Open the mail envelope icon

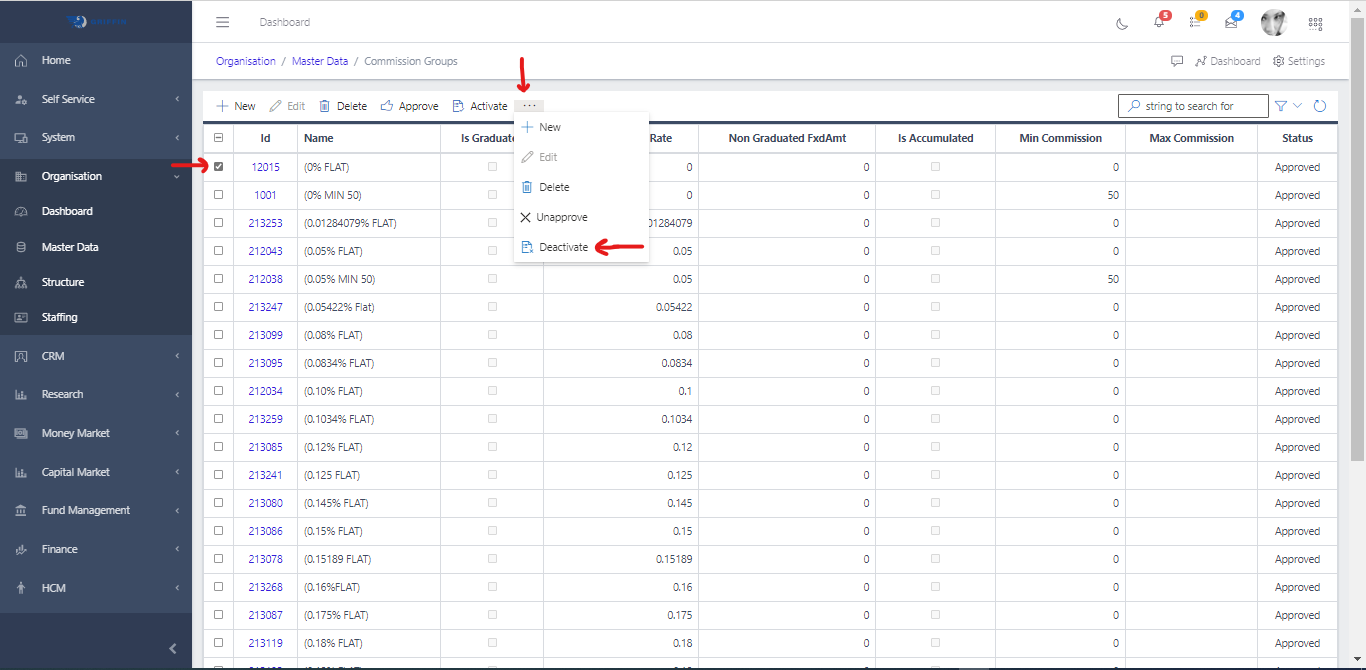(1231, 22)
